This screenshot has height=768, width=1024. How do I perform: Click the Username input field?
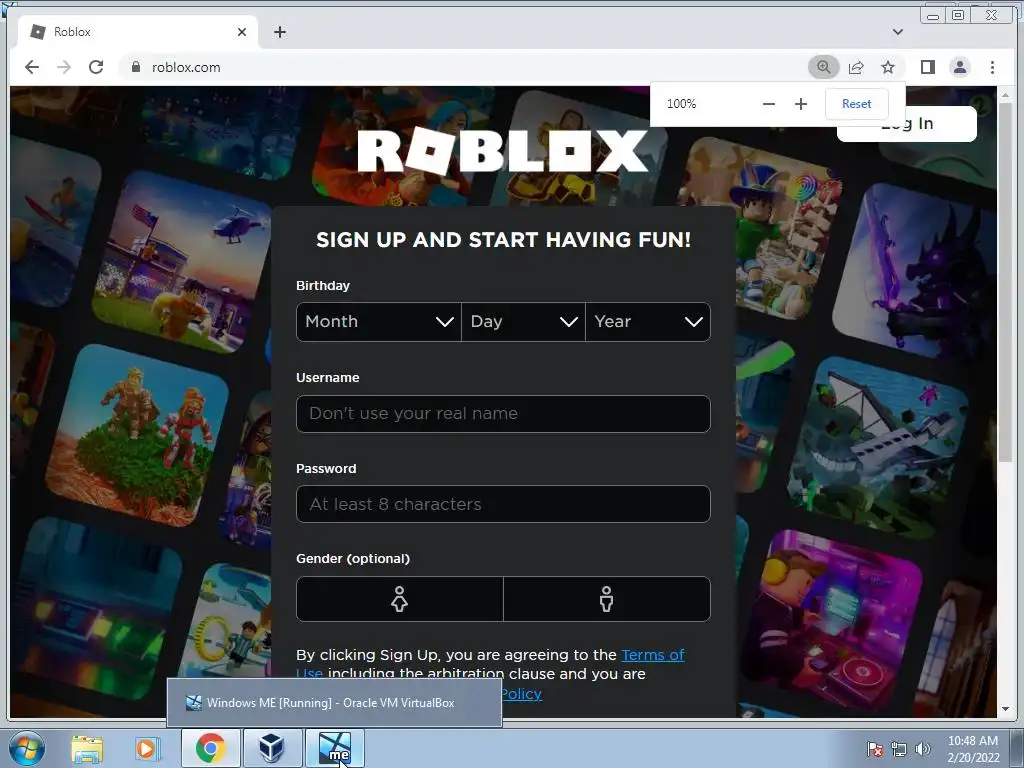(x=503, y=413)
